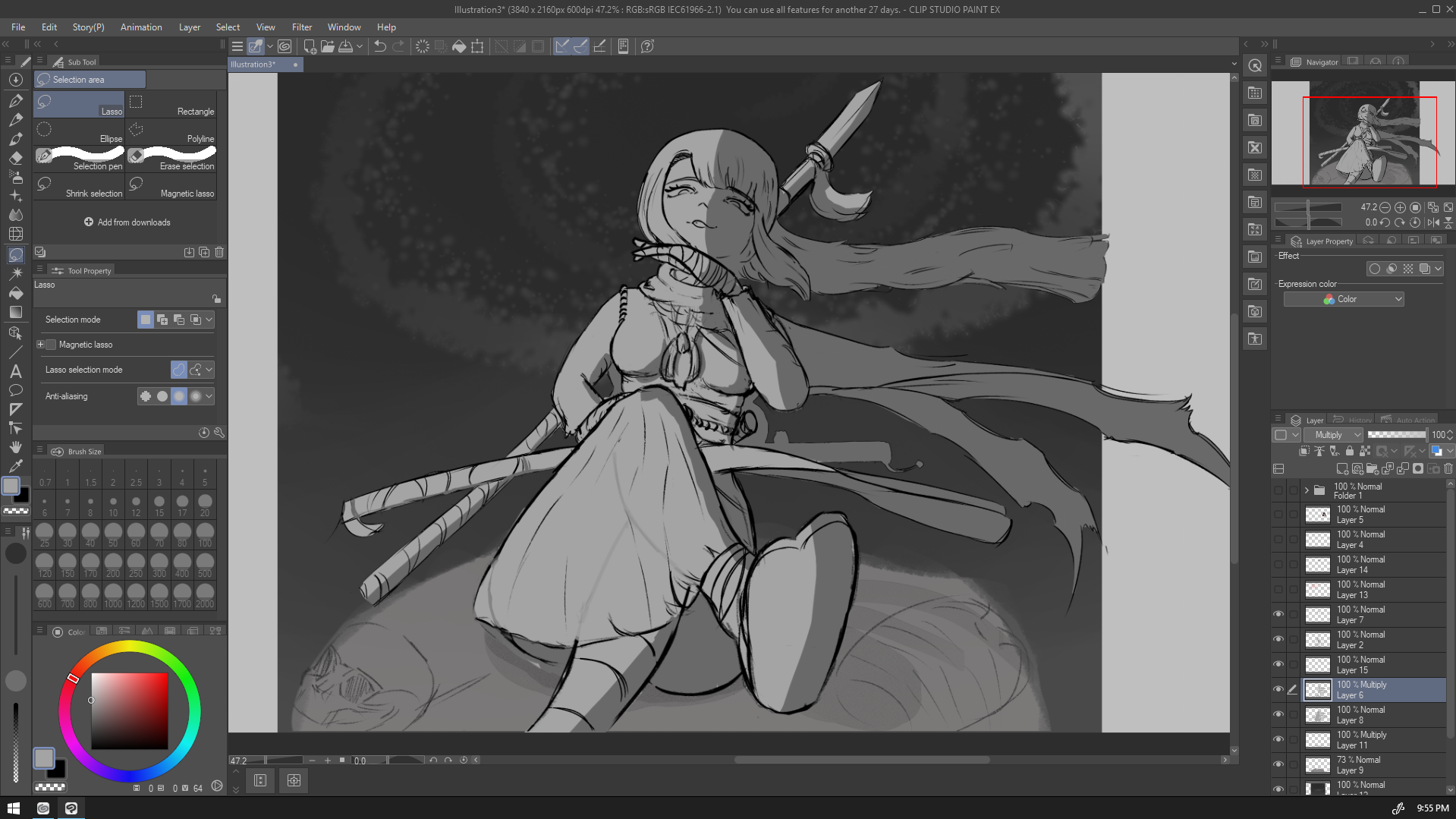This screenshot has height=819, width=1456.
Task: Click the Undo icon in command bar
Action: 380,46
